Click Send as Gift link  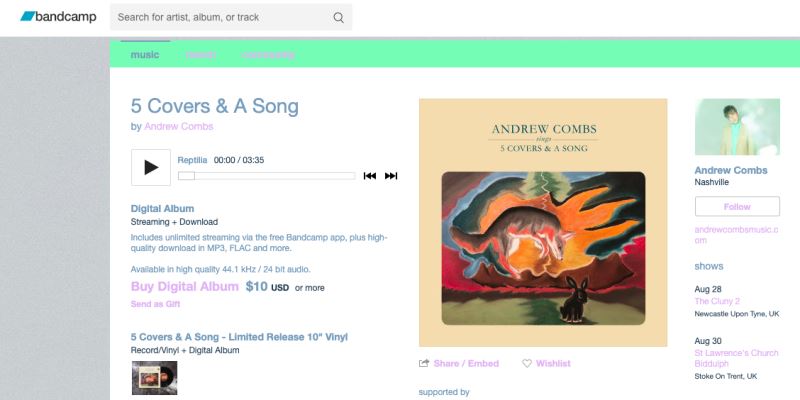pos(155,304)
